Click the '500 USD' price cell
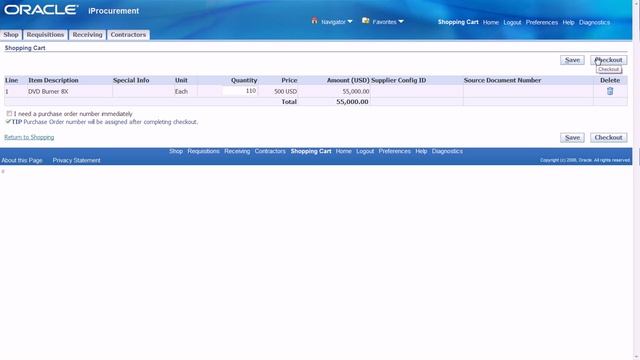This screenshot has height=360, width=640. 285,91
